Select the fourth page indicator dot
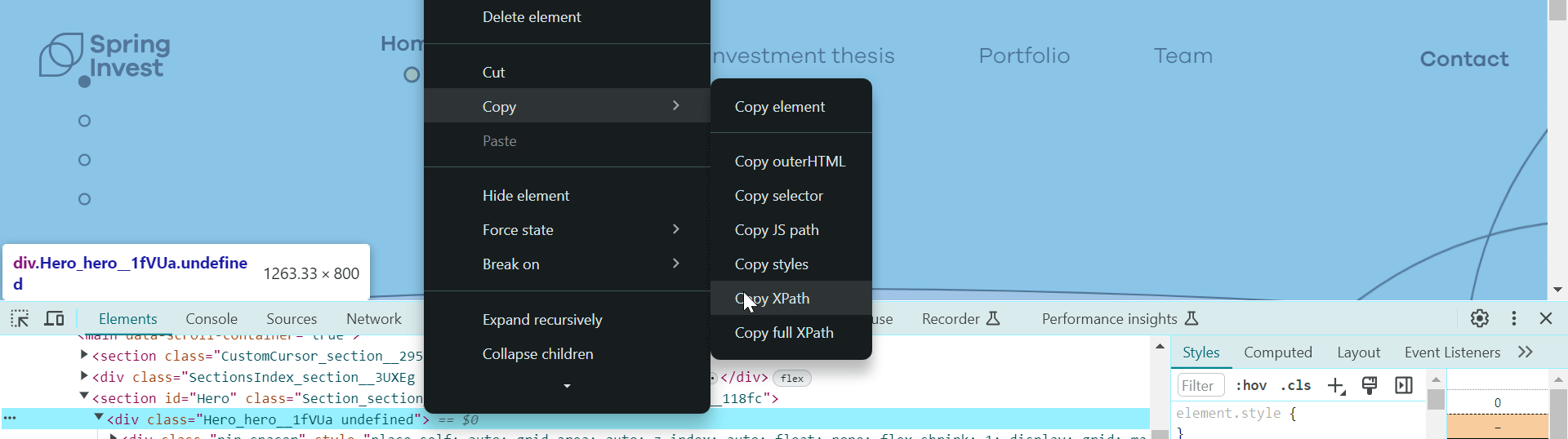This screenshot has height=439, width=1568. [x=84, y=199]
